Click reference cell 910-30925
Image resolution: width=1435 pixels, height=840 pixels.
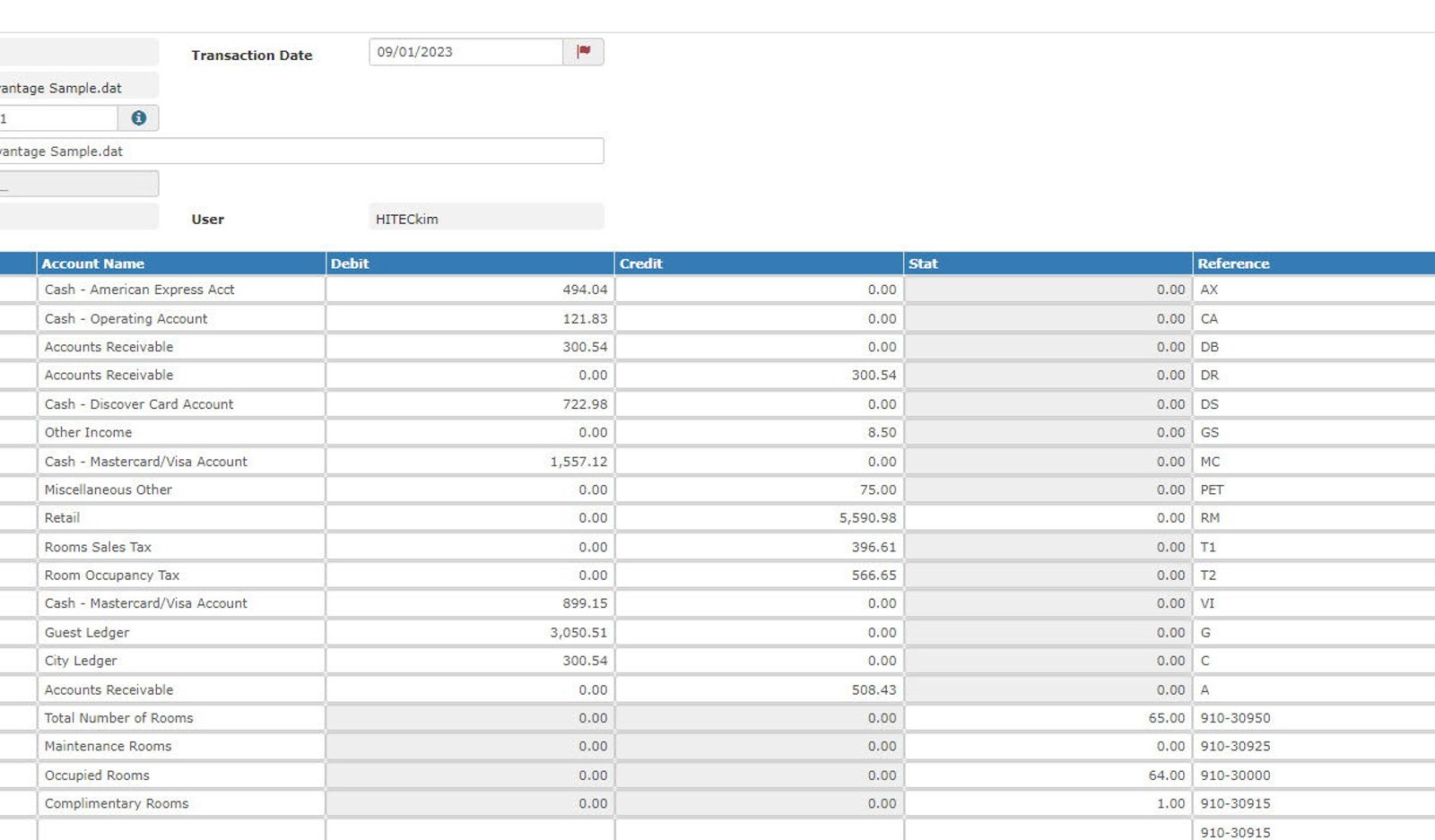[1314, 747]
